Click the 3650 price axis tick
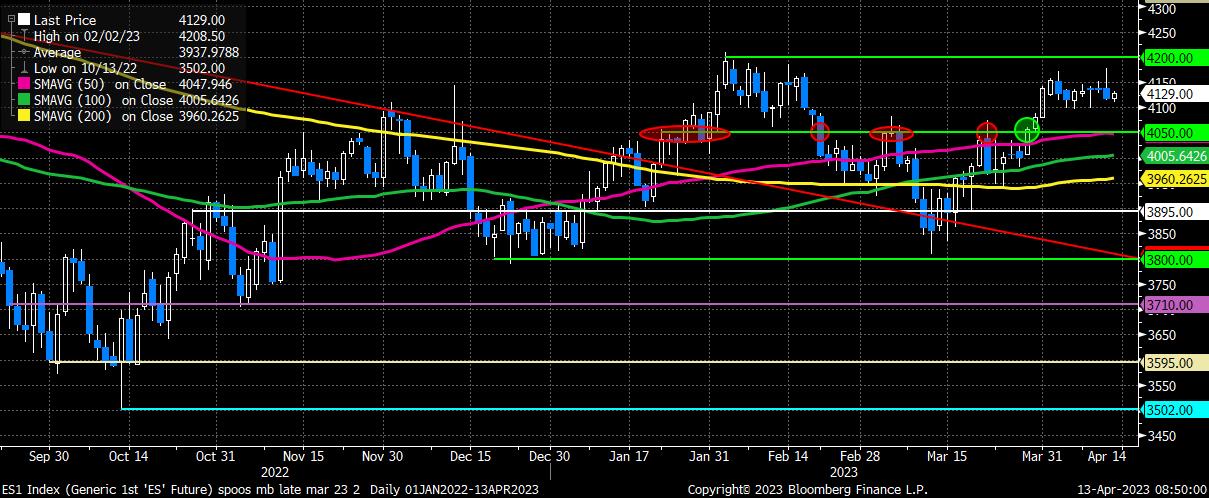The width and height of the screenshot is (1209, 498). click(1163, 334)
